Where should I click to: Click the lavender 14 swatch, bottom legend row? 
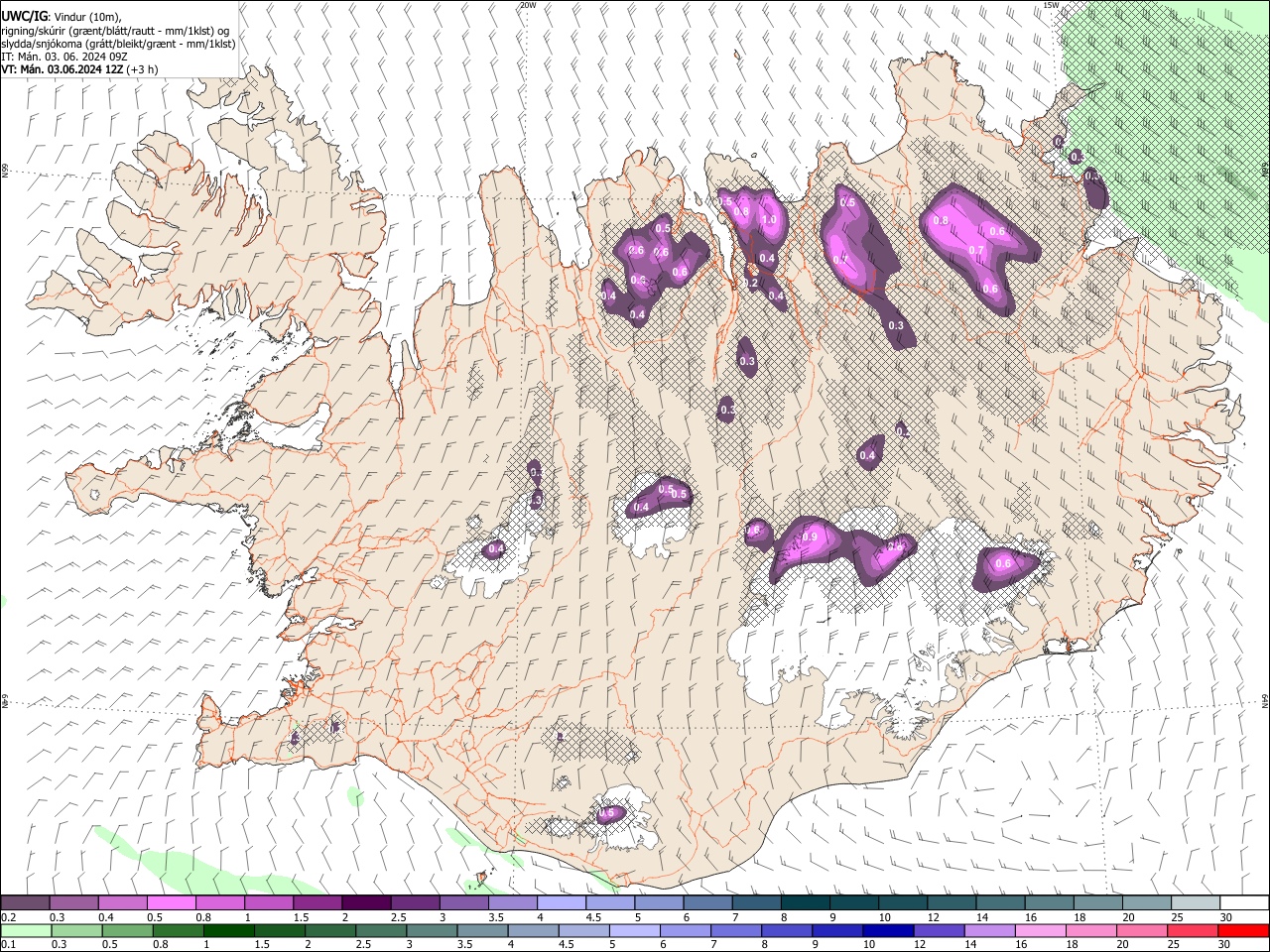click(x=990, y=931)
